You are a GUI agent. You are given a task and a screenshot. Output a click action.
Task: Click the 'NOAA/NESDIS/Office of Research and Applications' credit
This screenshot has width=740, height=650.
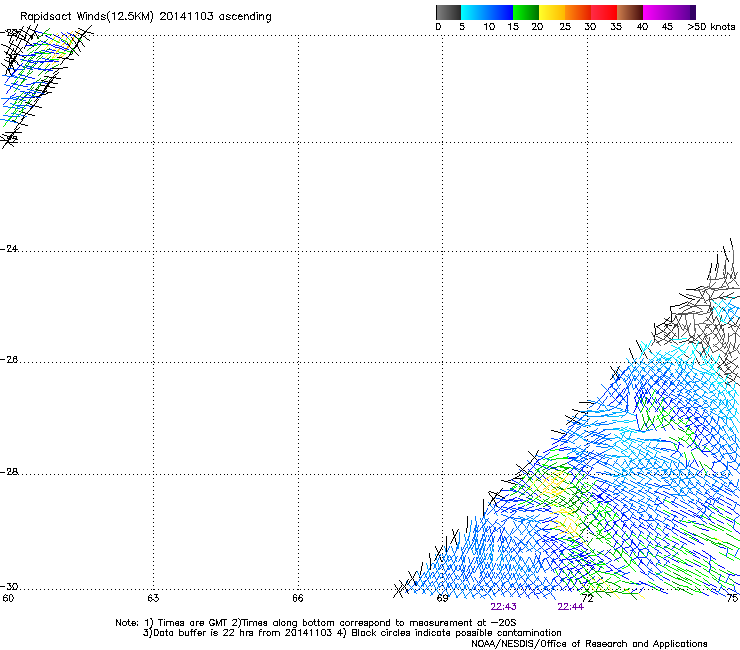(589, 644)
